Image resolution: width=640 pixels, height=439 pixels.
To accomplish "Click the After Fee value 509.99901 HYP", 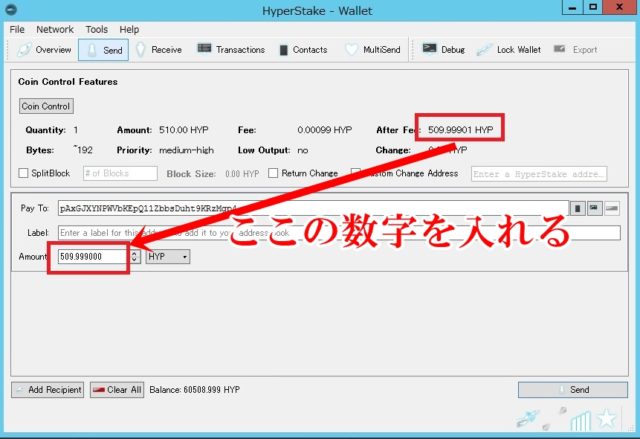I will coord(460,130).
